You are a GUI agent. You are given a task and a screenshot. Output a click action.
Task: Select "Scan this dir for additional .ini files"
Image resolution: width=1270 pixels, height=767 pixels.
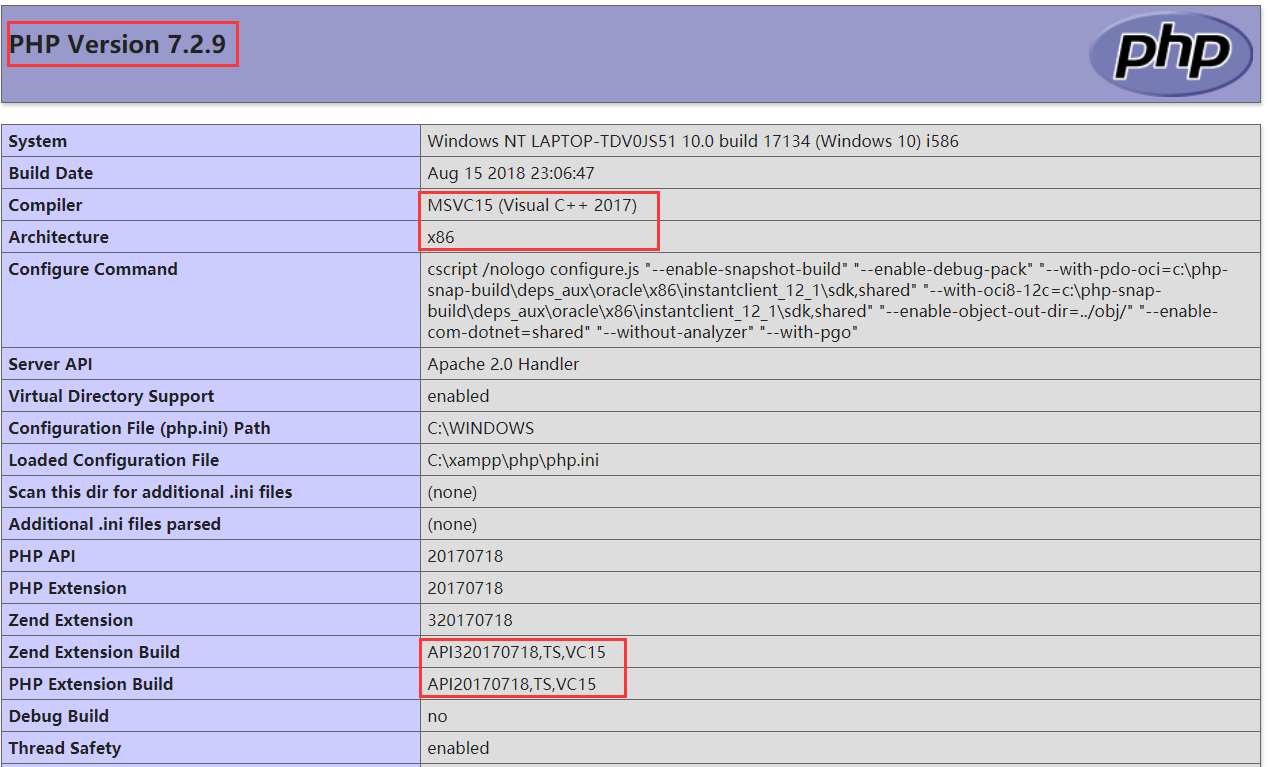click(x=151, y=492)
